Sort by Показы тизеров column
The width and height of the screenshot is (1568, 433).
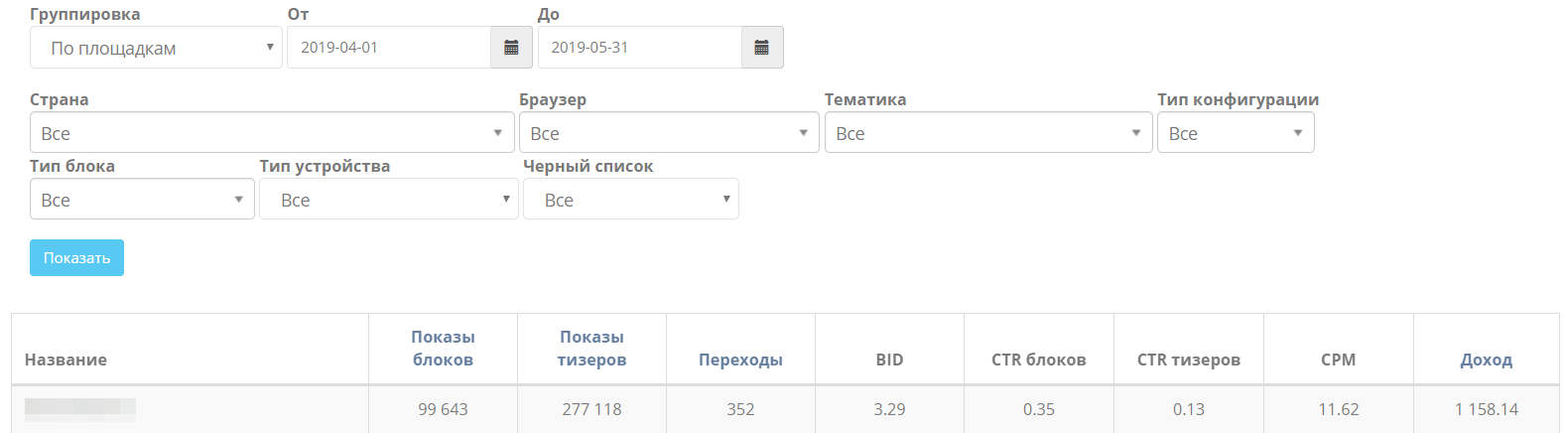click(591, 349)
